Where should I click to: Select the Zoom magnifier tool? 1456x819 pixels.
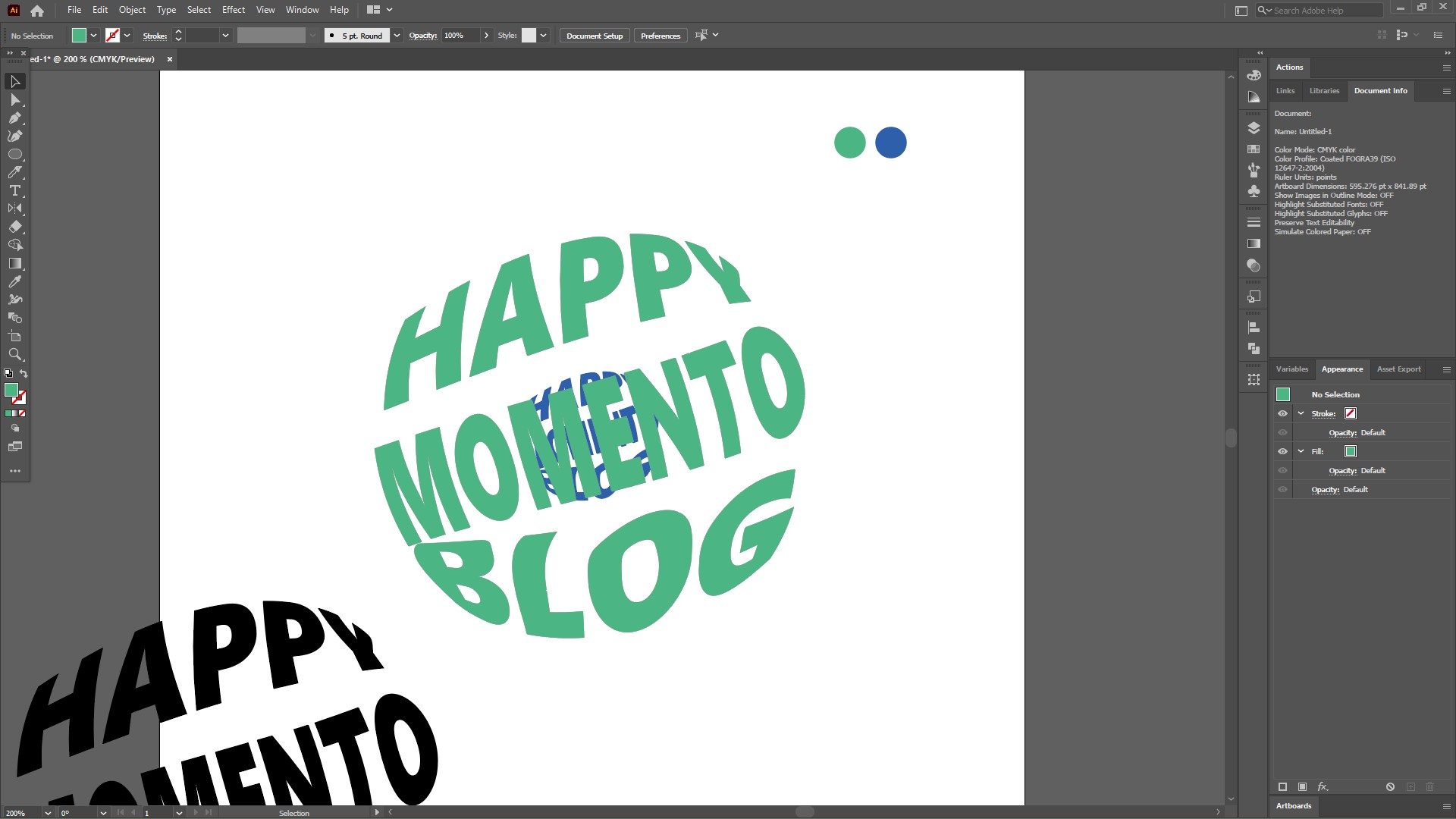click(x=15, y=354)
